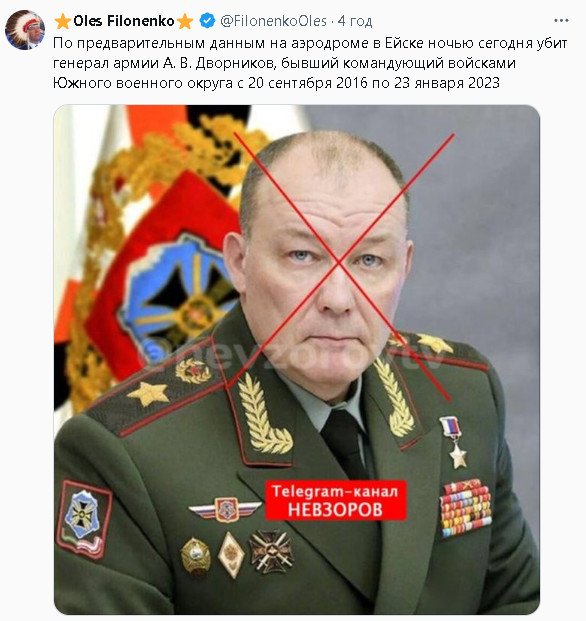586x621 pixels.
Task: Click the text line mentioning Дворников
Action: [284, 63]
